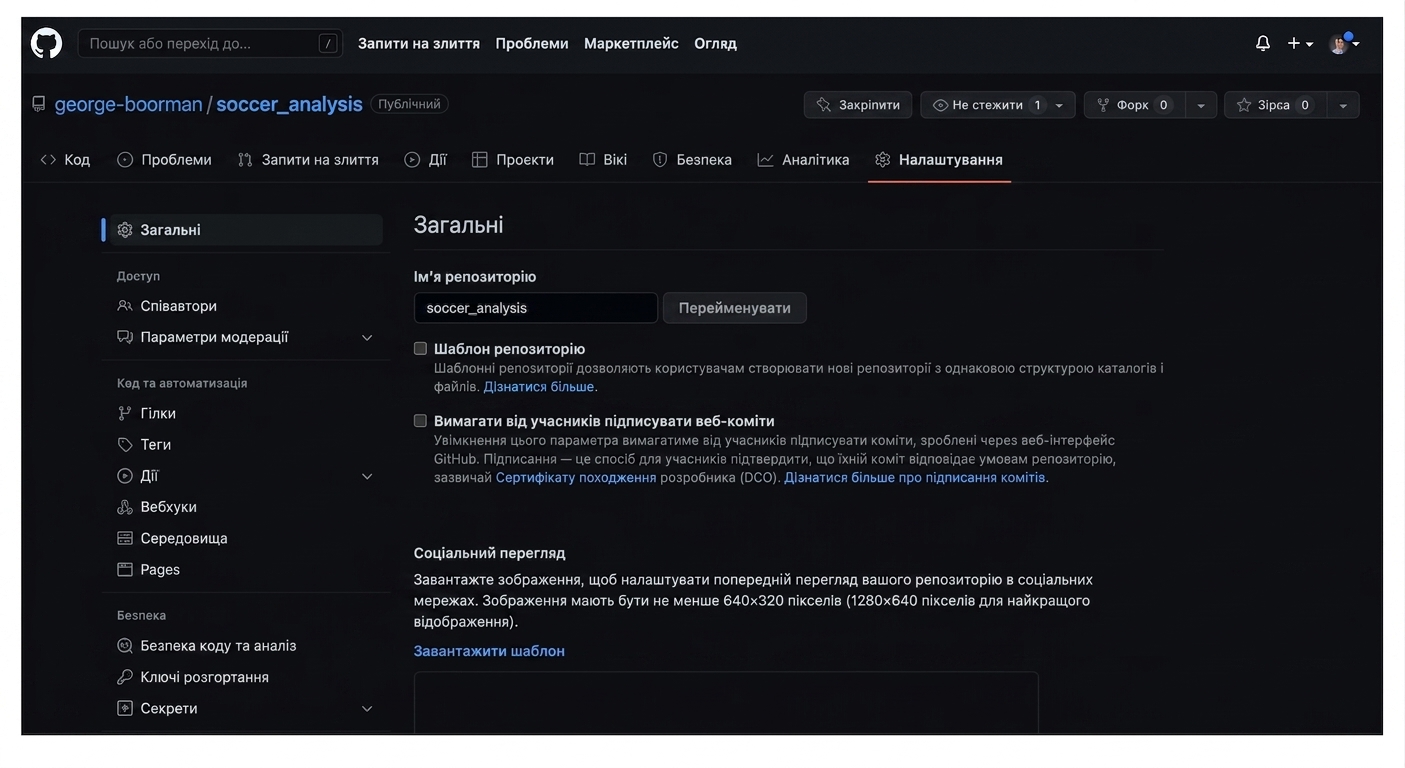This screenshot has height=768, width=1405.
Task: Click the people icon beside Співавтори
Action: point(125,306)
